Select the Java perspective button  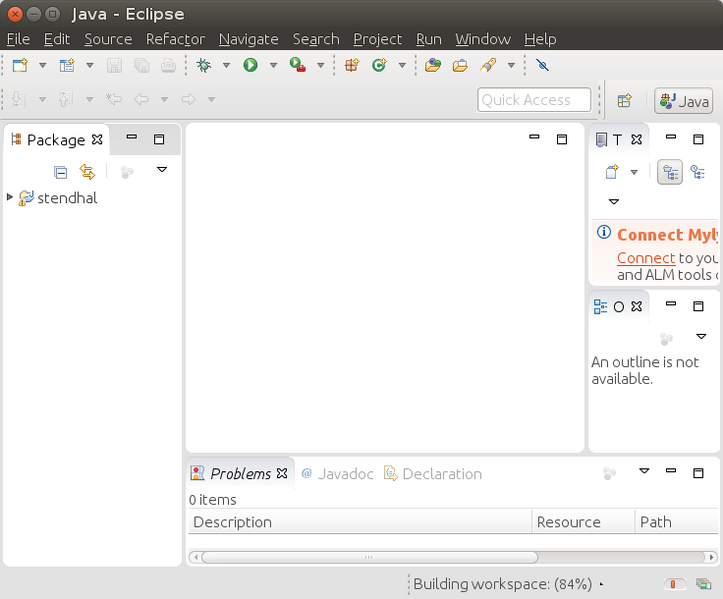click(x=684, y=101)
